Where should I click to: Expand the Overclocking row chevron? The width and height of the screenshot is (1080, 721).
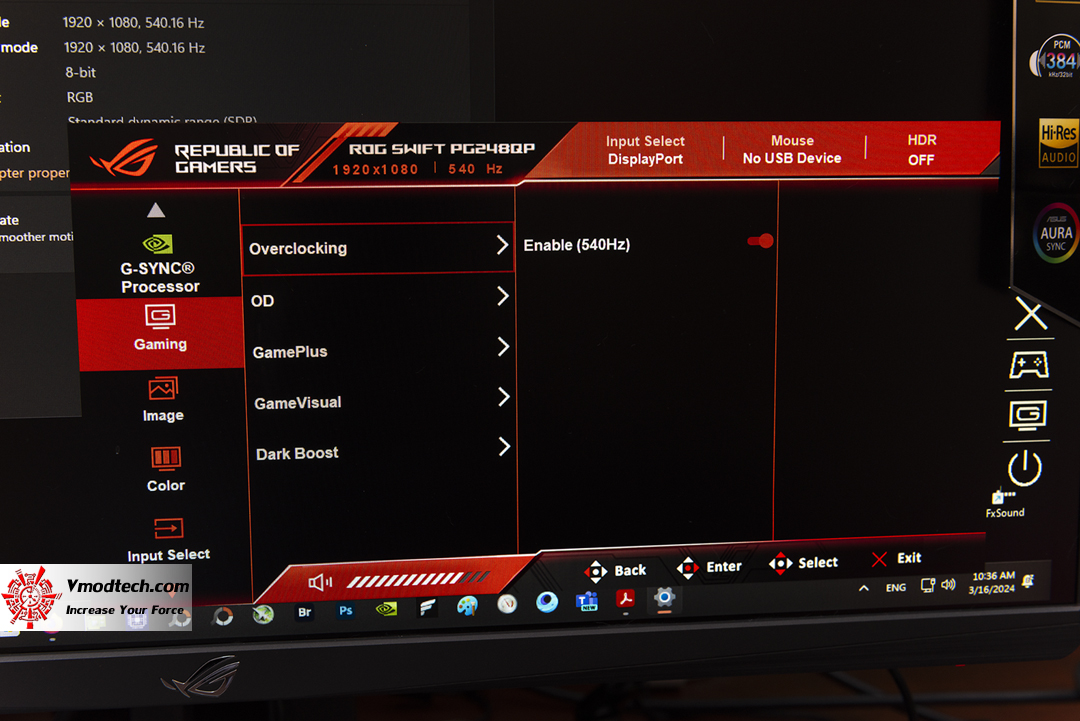click(x=503, y=245)
